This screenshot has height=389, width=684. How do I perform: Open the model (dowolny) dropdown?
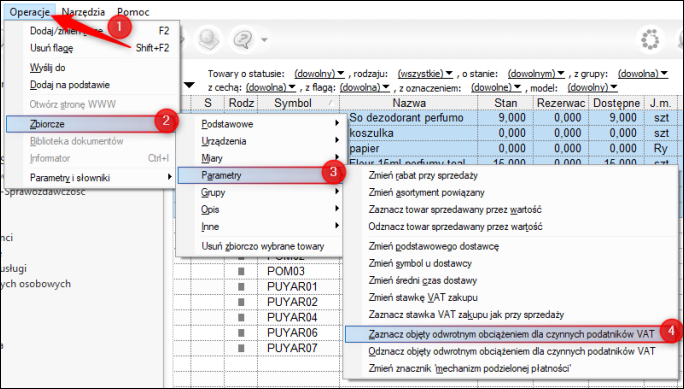[592, 88]
